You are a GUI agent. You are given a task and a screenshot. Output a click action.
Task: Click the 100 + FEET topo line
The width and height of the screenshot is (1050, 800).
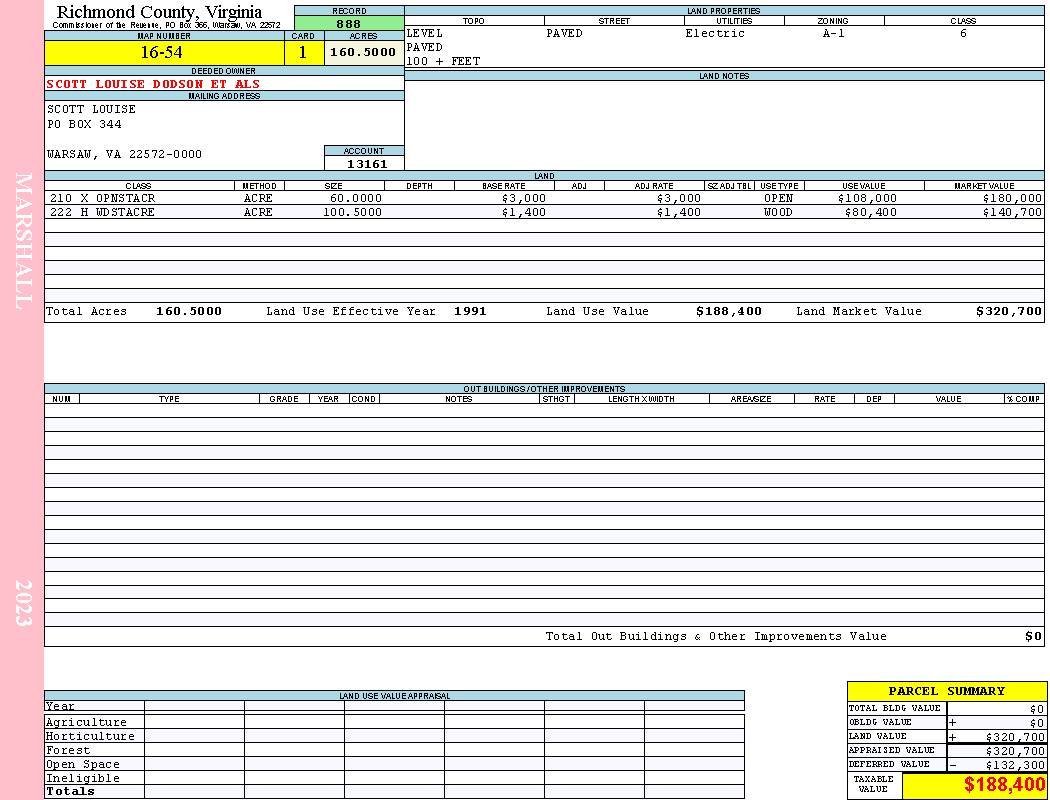click(x=443, y=62)
